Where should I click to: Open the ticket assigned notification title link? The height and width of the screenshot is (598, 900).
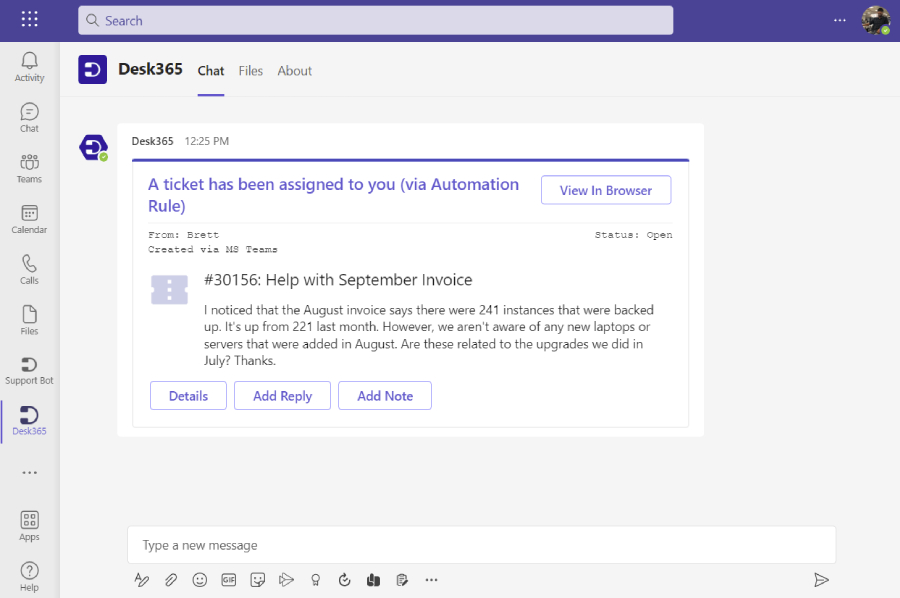point(333,195)
